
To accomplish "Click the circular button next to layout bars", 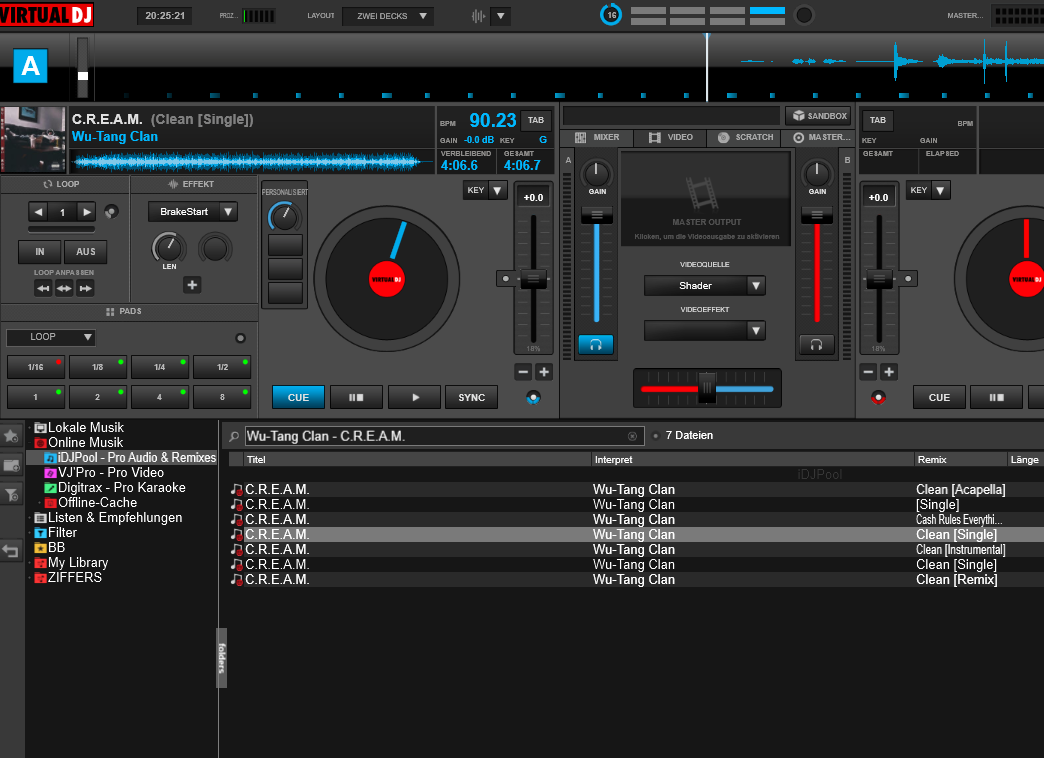I will click(804, 15).
